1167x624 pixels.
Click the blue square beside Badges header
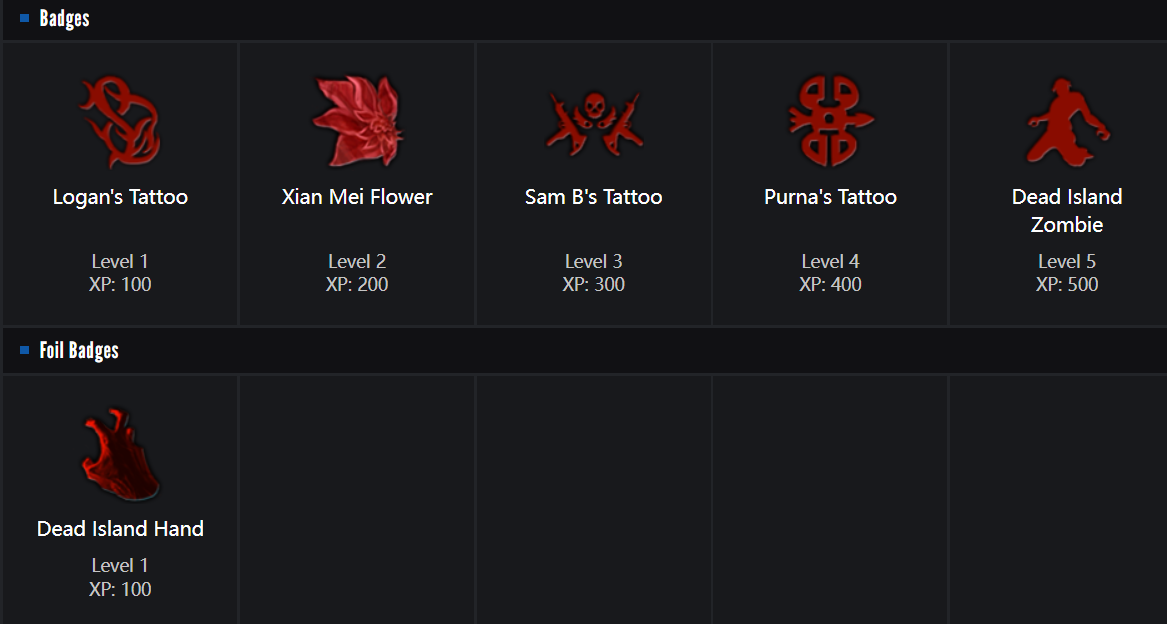pos(25,18)
